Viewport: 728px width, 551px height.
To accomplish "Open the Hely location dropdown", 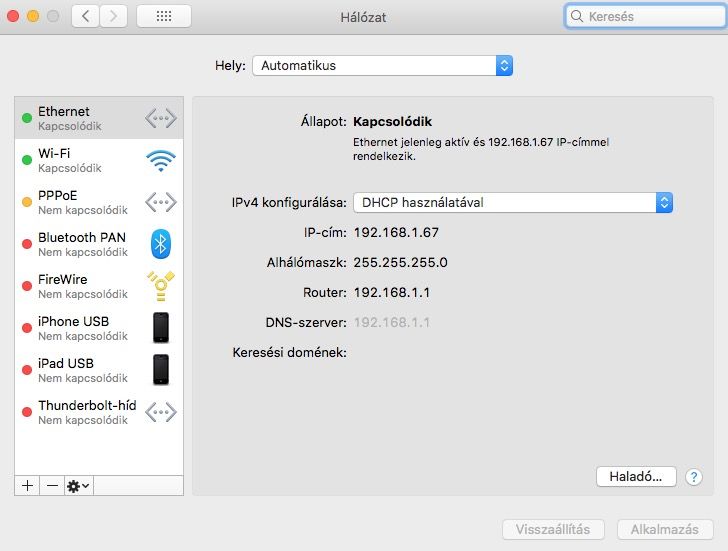I will tap(383, 65).
